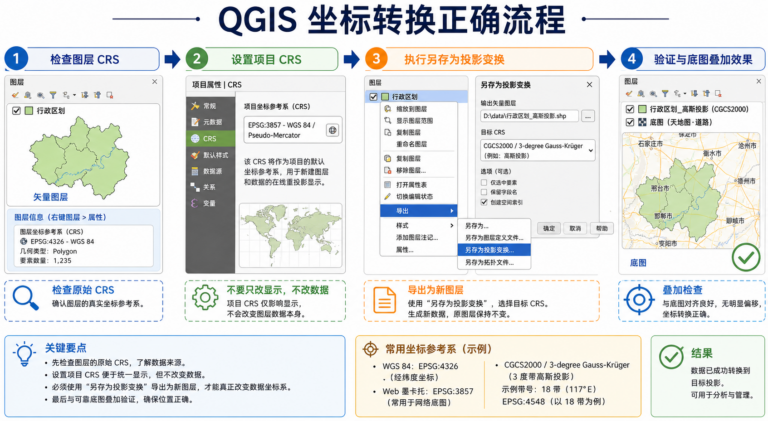
Task: Click green swatch of 行政区划_高斯投影 layer
Action: pyautogui.click(x=642, y=109)
